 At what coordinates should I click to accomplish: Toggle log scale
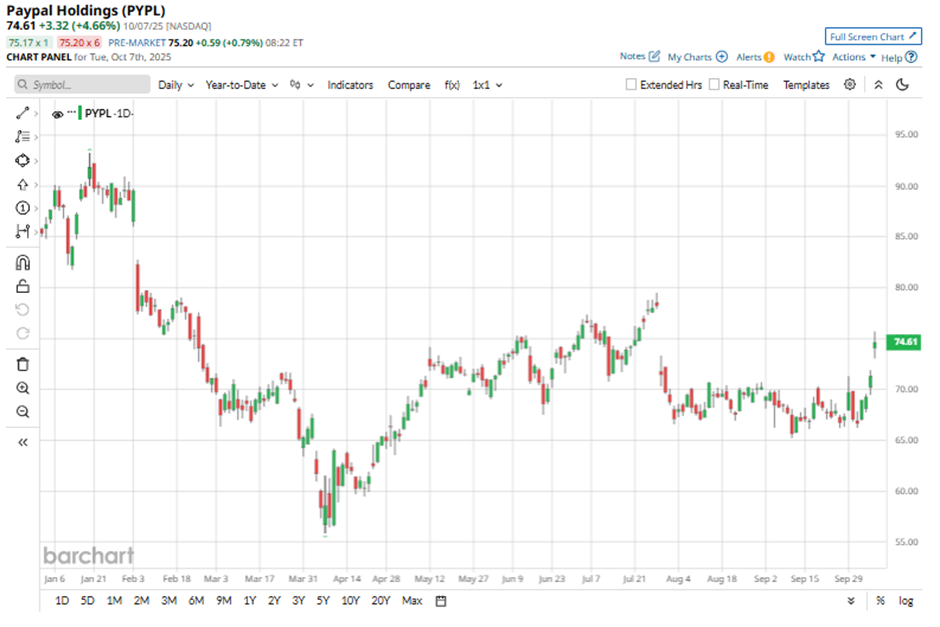coord(906,601)
